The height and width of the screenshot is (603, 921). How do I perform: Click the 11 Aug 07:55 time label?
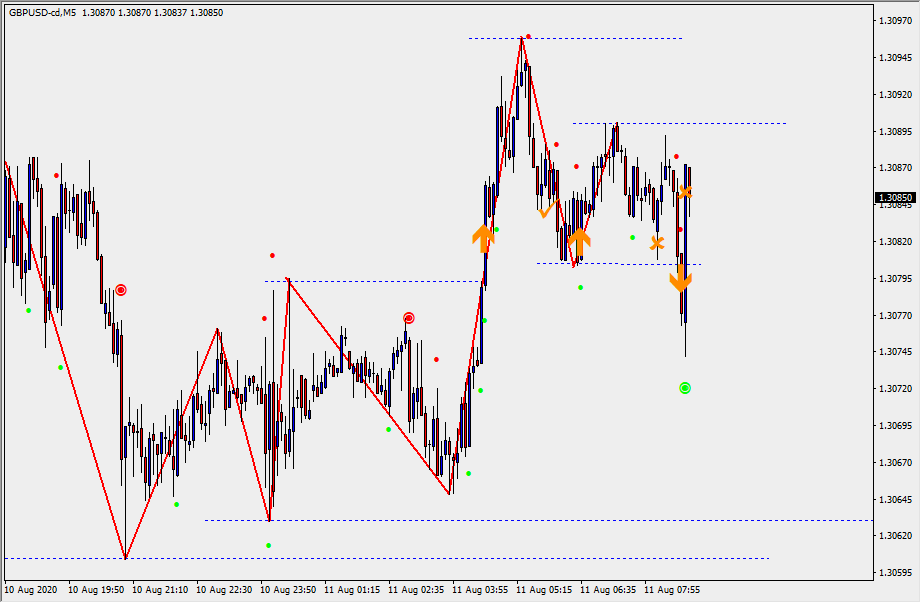pyautogui.click(x=672, y=590)
